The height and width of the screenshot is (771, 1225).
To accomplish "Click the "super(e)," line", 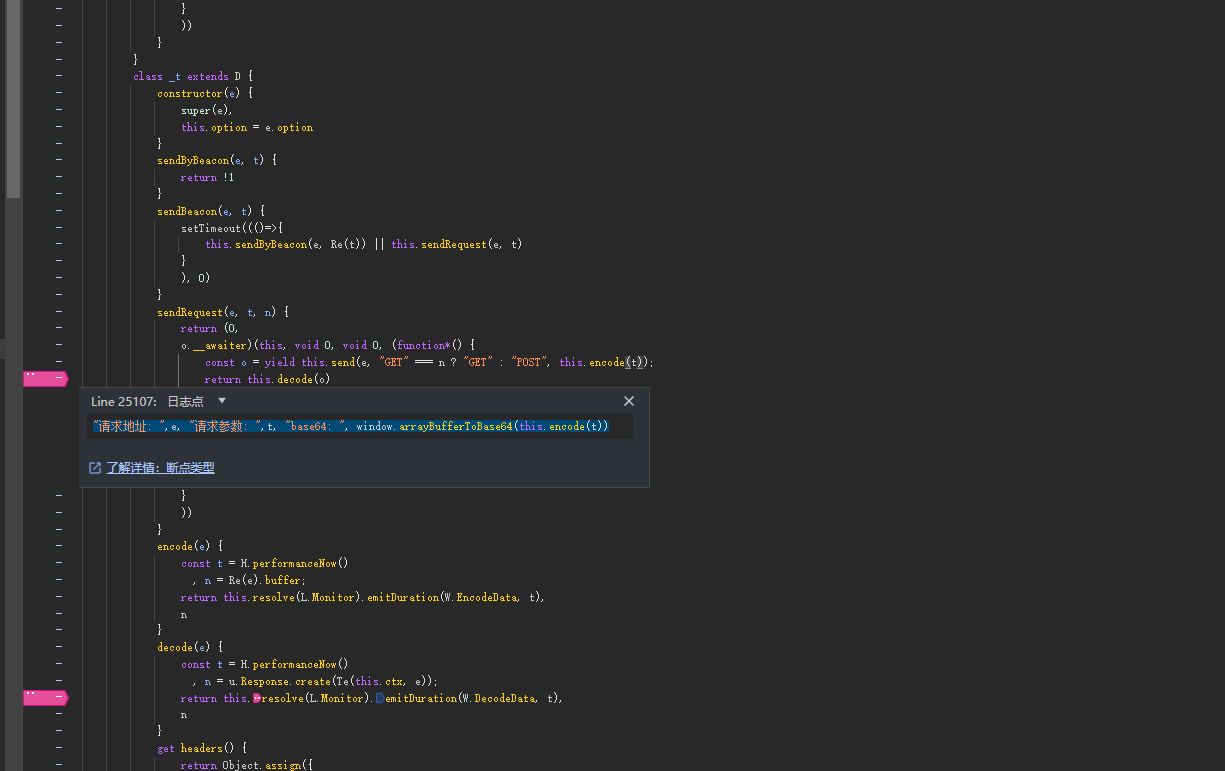I will [207, 110].
